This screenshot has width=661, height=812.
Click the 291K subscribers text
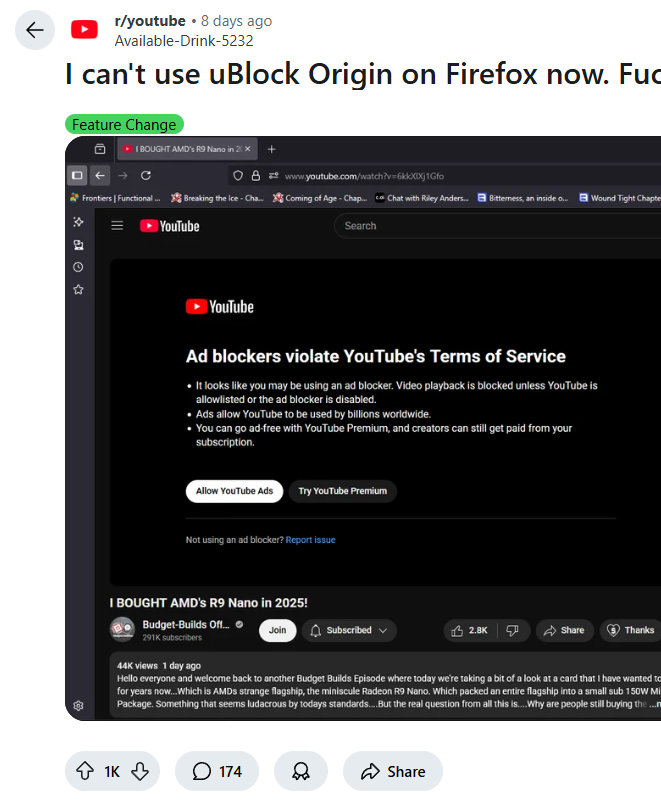tap(172, 637)
